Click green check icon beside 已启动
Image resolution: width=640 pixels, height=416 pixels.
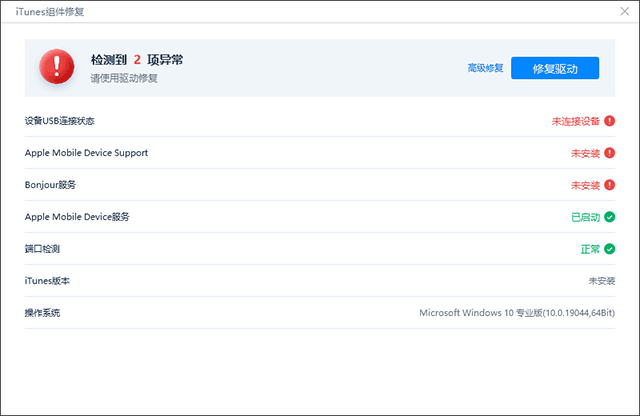[609, 217]
